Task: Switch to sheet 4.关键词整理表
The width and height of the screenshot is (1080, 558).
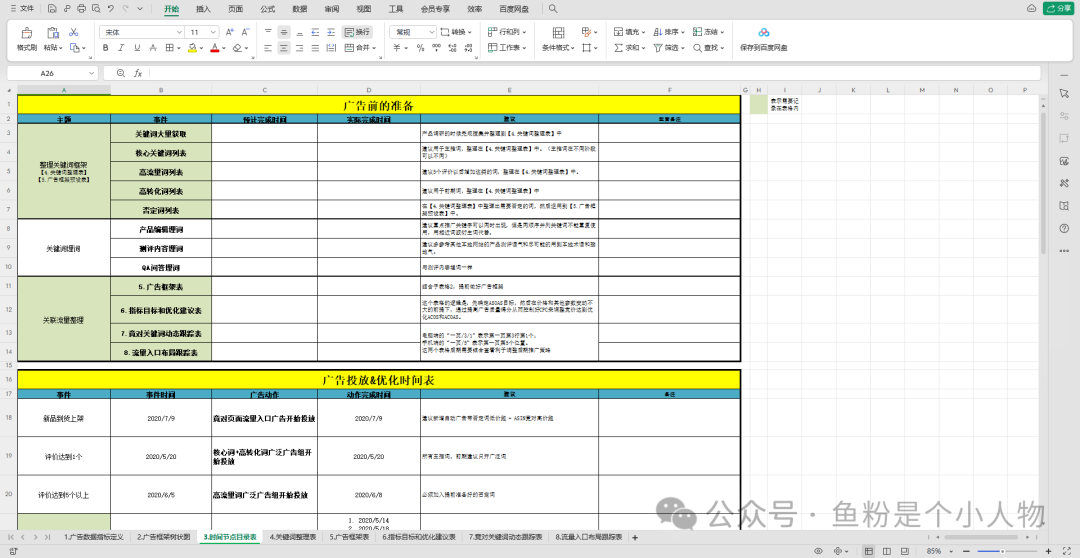Action: pyautogui.click(x=293, y=537)
